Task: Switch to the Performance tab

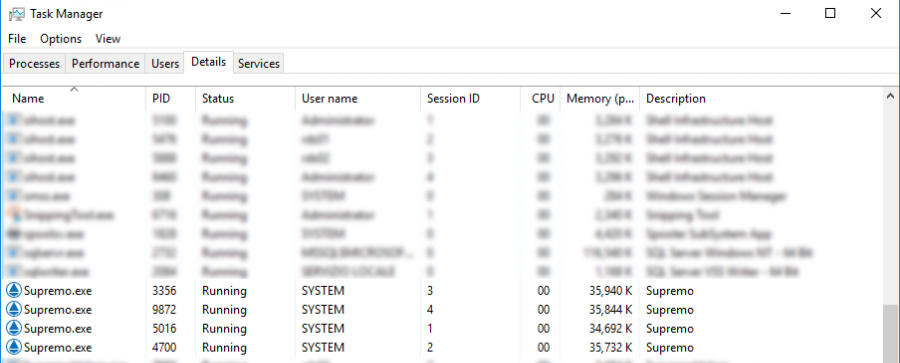Action: (x=106, y=63)
